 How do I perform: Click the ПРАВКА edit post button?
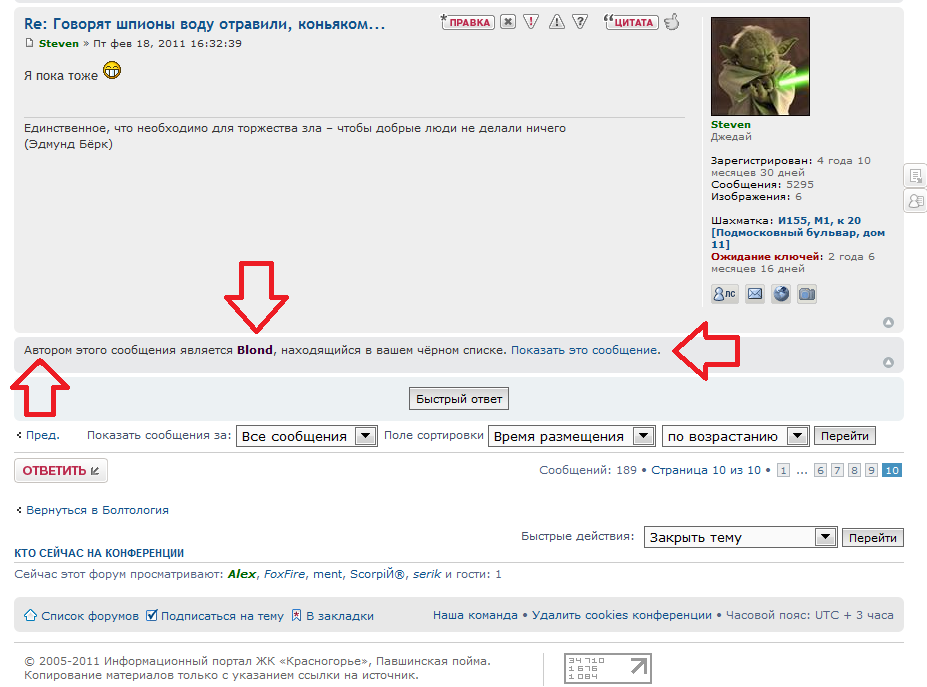pyautogui.click(x=468, y=22)
